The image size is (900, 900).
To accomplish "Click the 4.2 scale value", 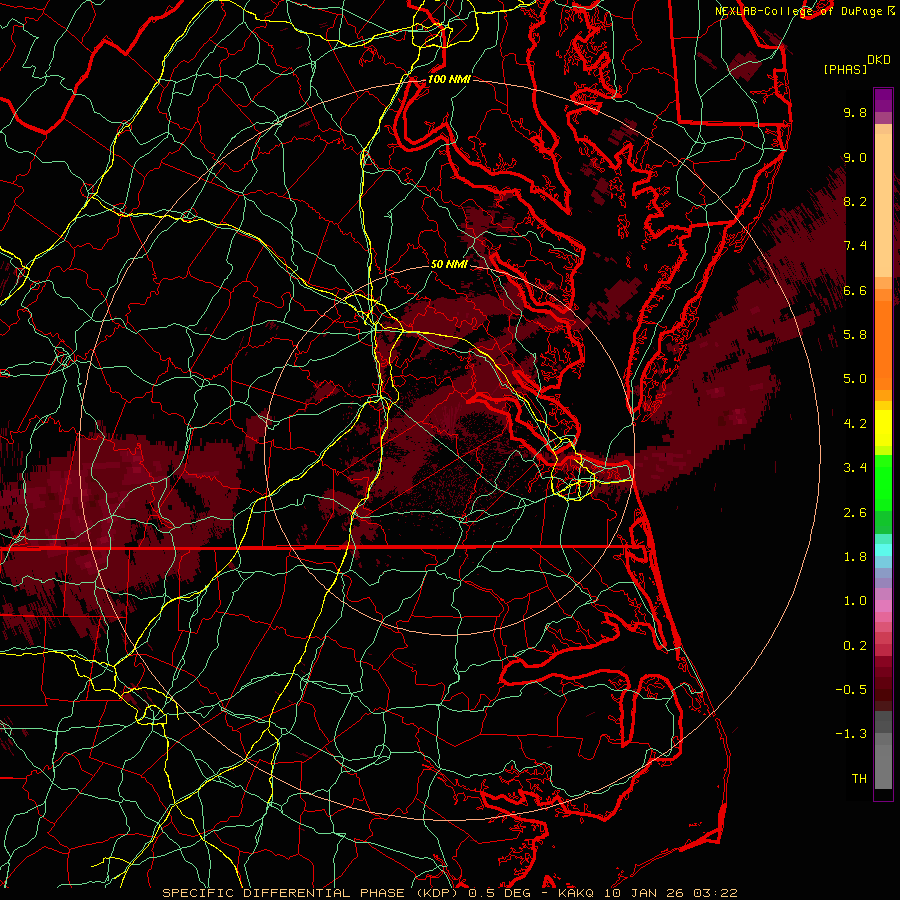I will [x=855, y=424].
